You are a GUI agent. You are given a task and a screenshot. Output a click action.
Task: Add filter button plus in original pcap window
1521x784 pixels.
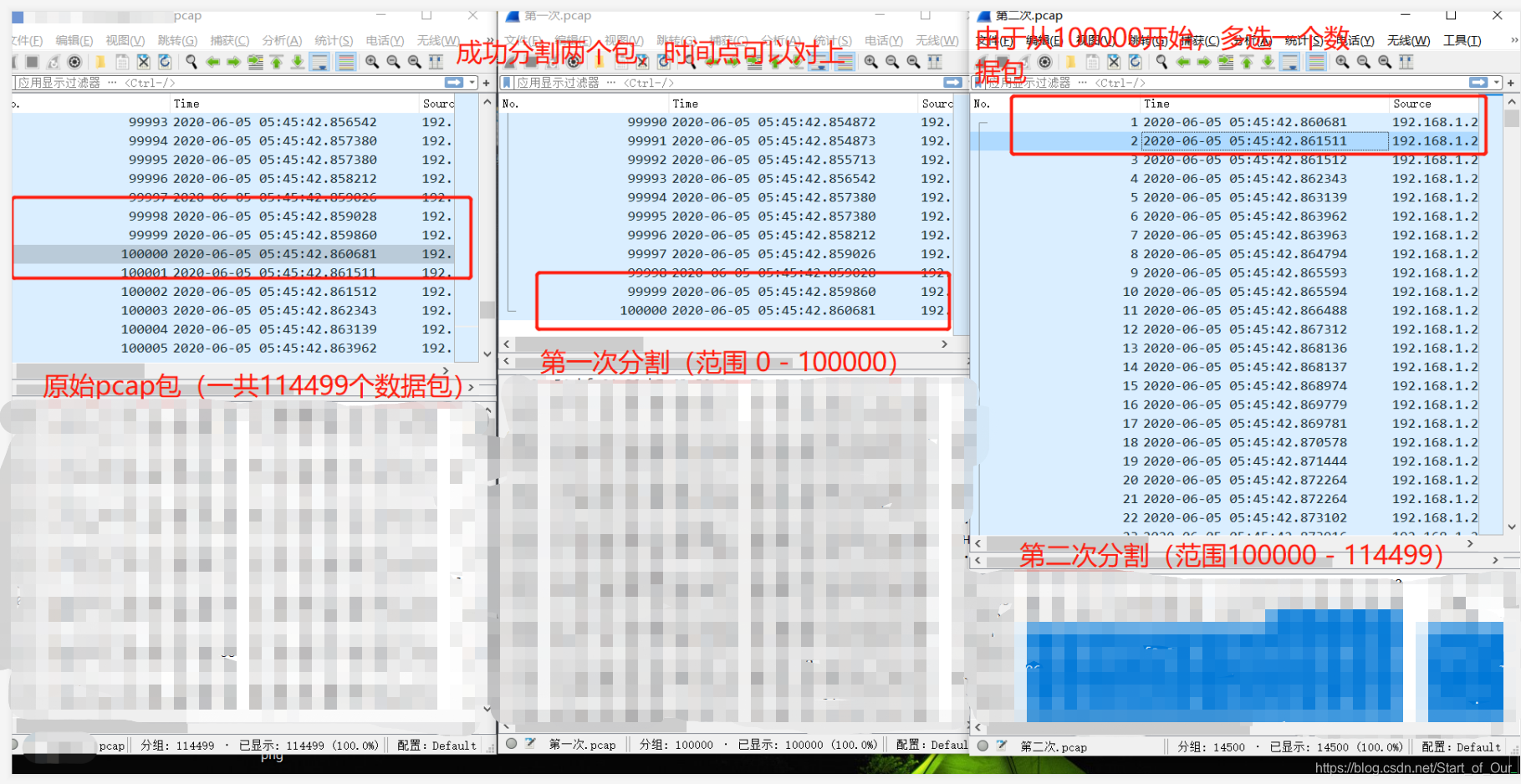pos(486,83)
